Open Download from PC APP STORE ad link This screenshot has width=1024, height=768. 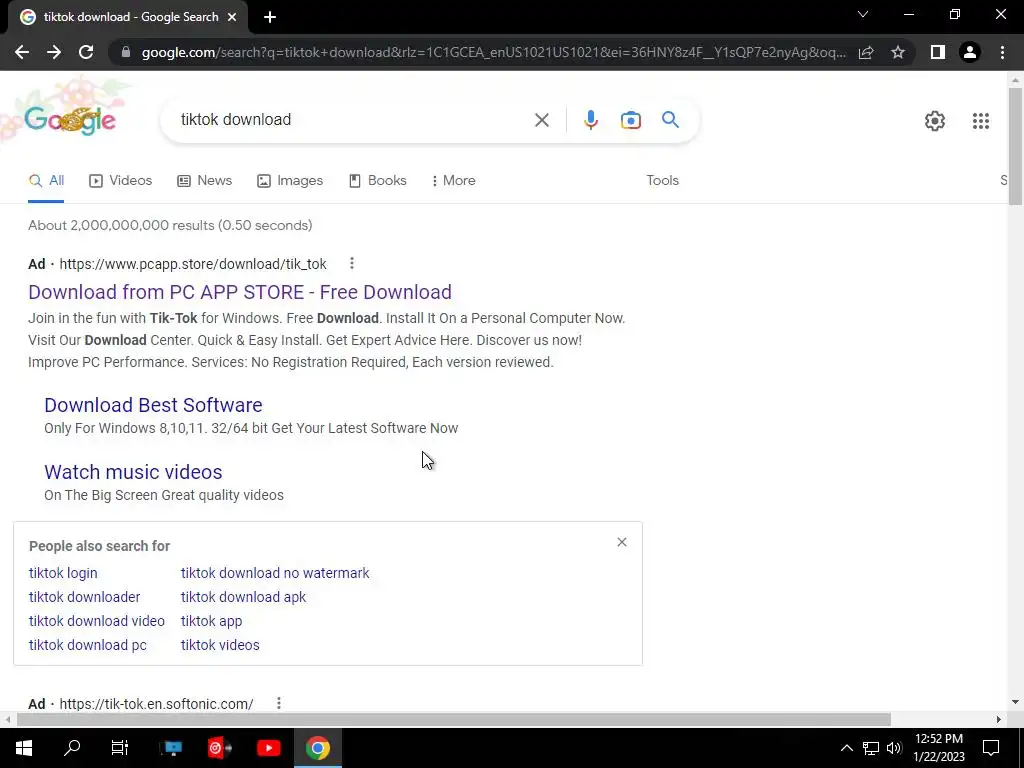240,292
